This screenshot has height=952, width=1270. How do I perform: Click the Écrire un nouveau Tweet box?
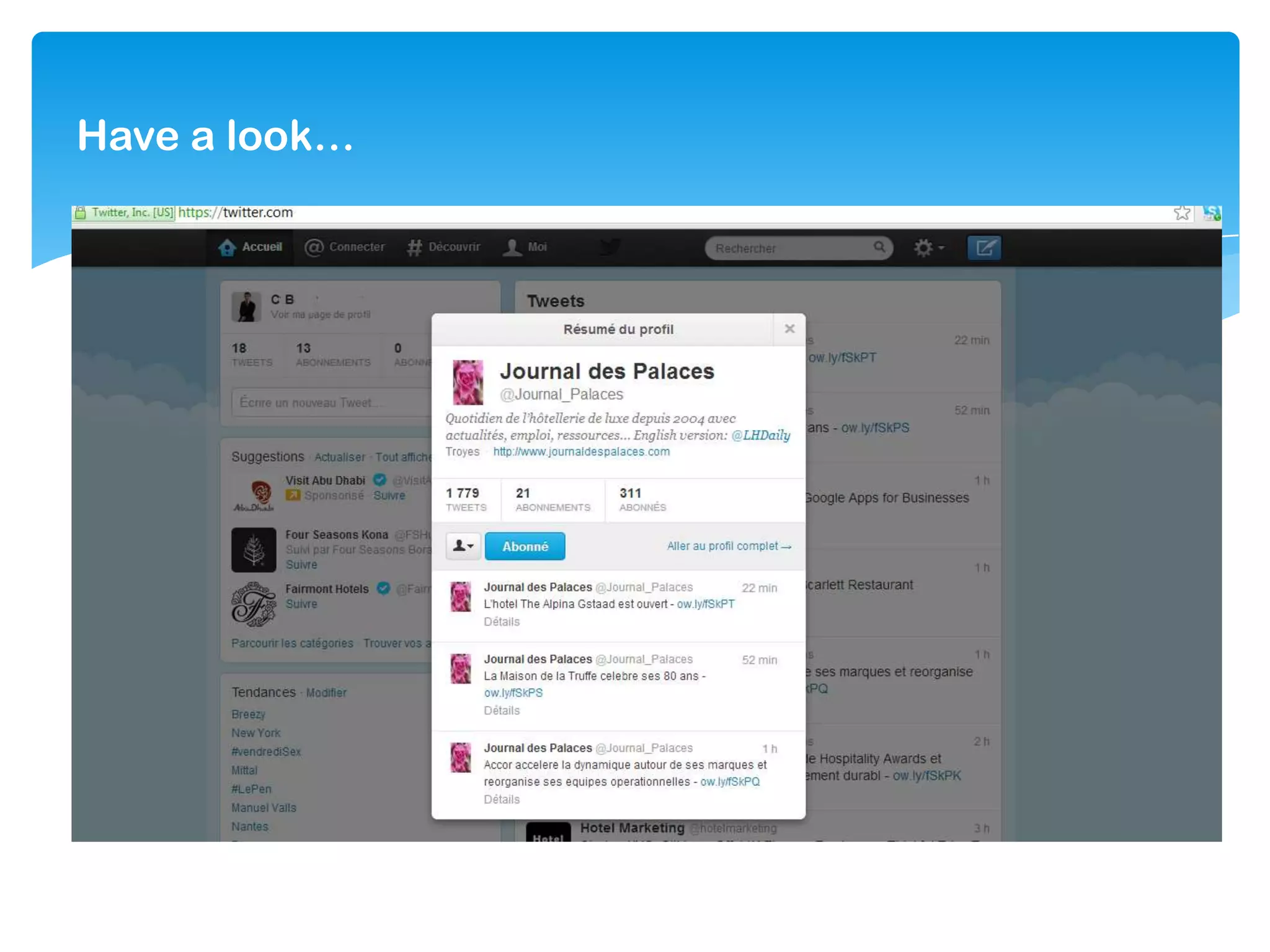(x=332, y=403)
